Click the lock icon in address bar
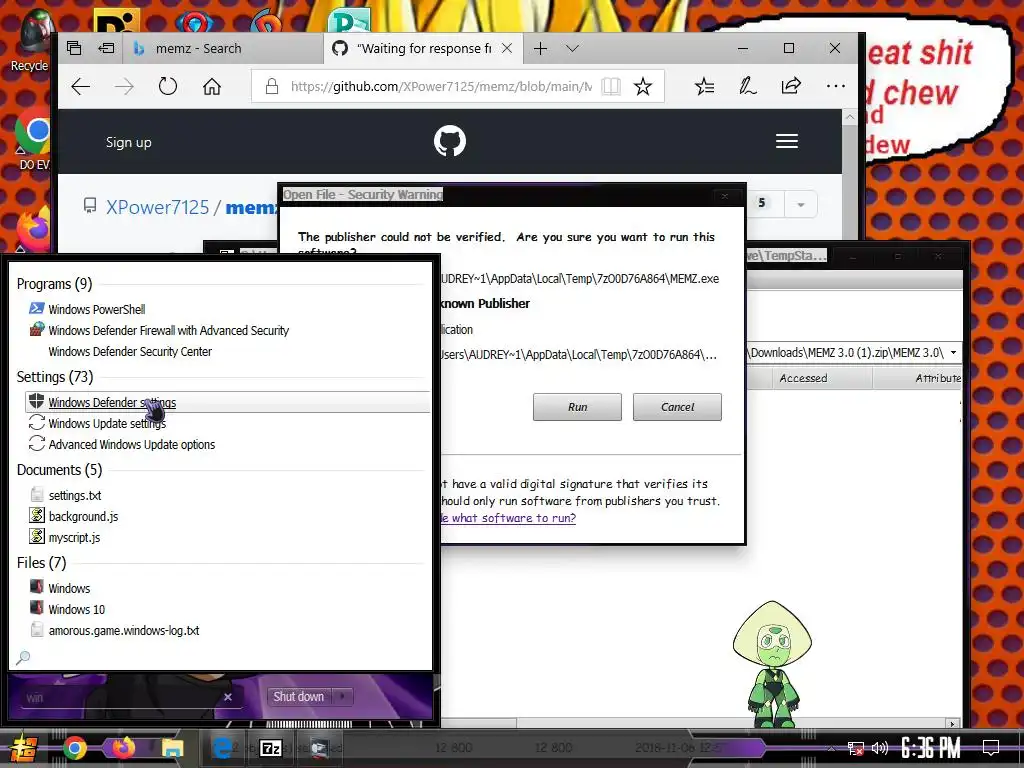Viewport: 1024px width, 768px height. click(x=272, y=86)
